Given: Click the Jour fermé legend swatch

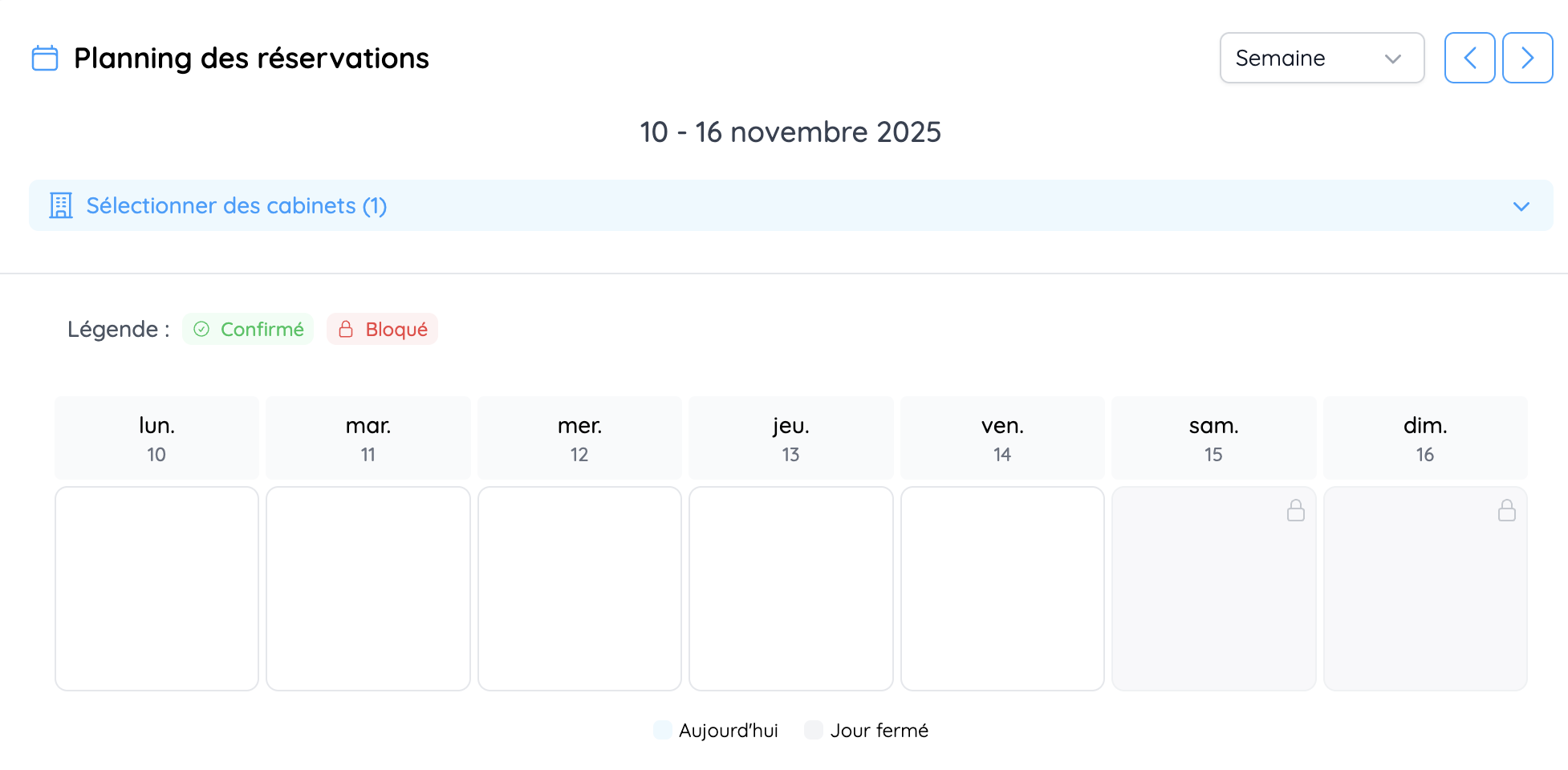Looking at the screenshot, I should click(x=813, y=730).
